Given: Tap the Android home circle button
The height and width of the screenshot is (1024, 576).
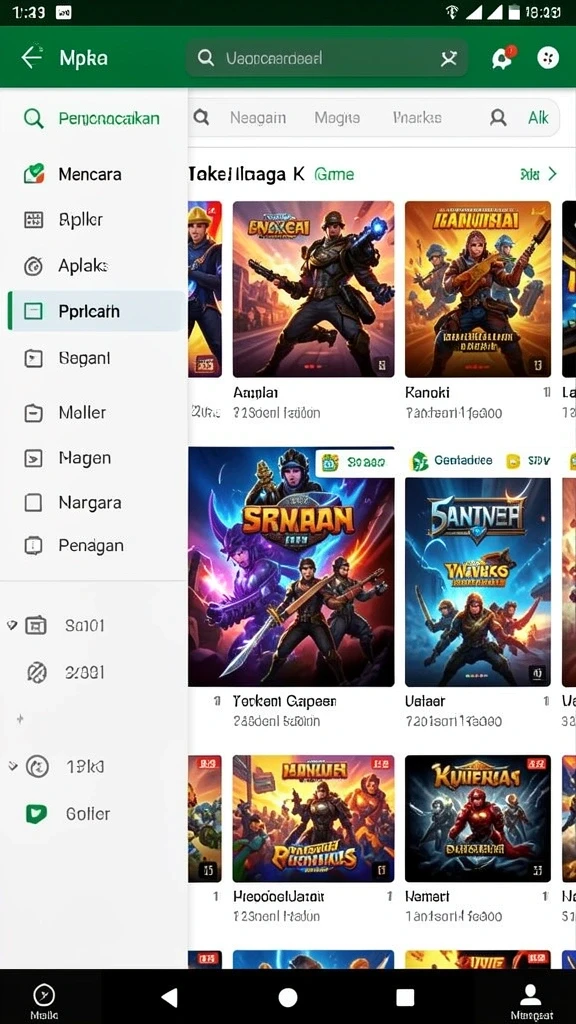Looking at the screenshot, I should click(x=288, y=997).
